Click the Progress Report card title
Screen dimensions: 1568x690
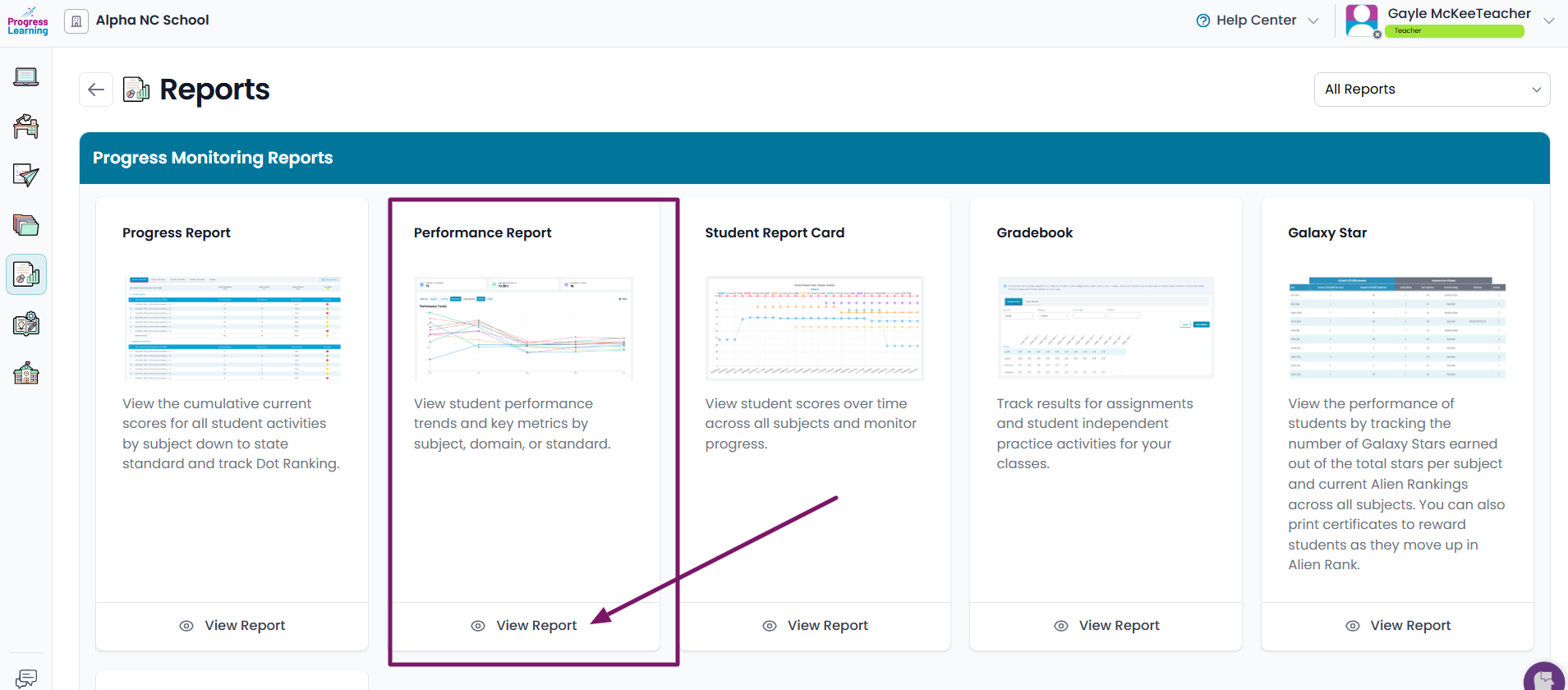coord(177,233)
